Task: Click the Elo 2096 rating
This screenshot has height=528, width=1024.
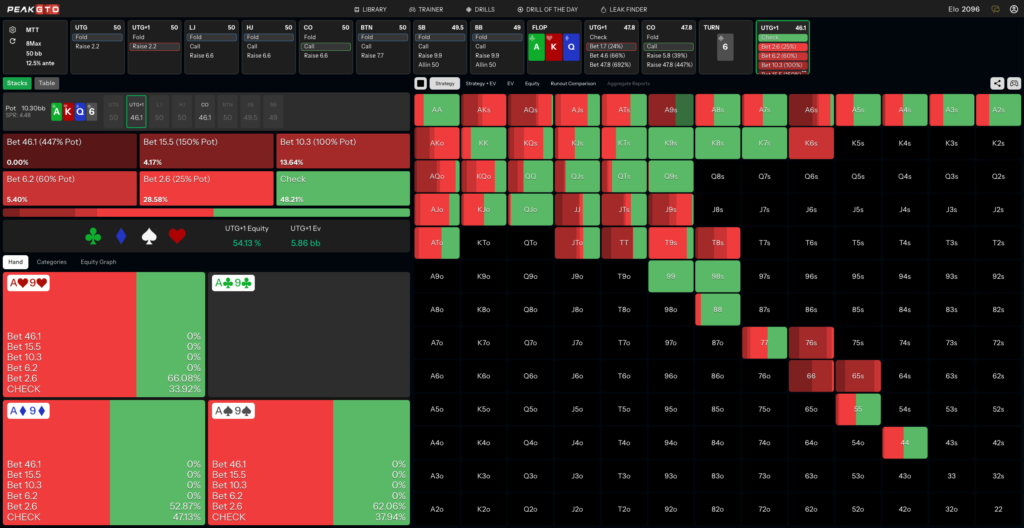Action: click(x=963, y=9)
